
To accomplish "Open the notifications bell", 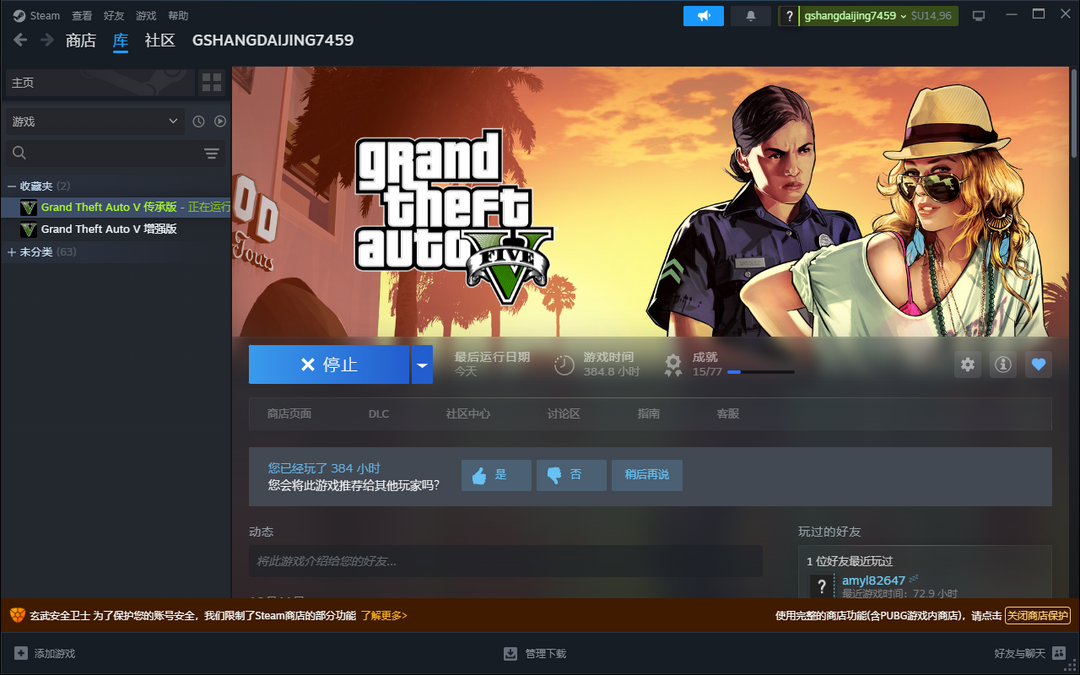I will [751, 16].
